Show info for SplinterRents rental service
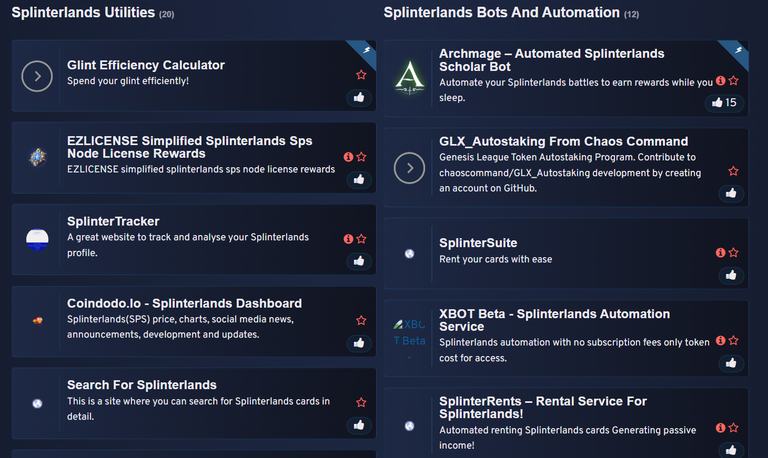Image resolution: width=768 pixels, height=458 pixels. coord(720,428)
